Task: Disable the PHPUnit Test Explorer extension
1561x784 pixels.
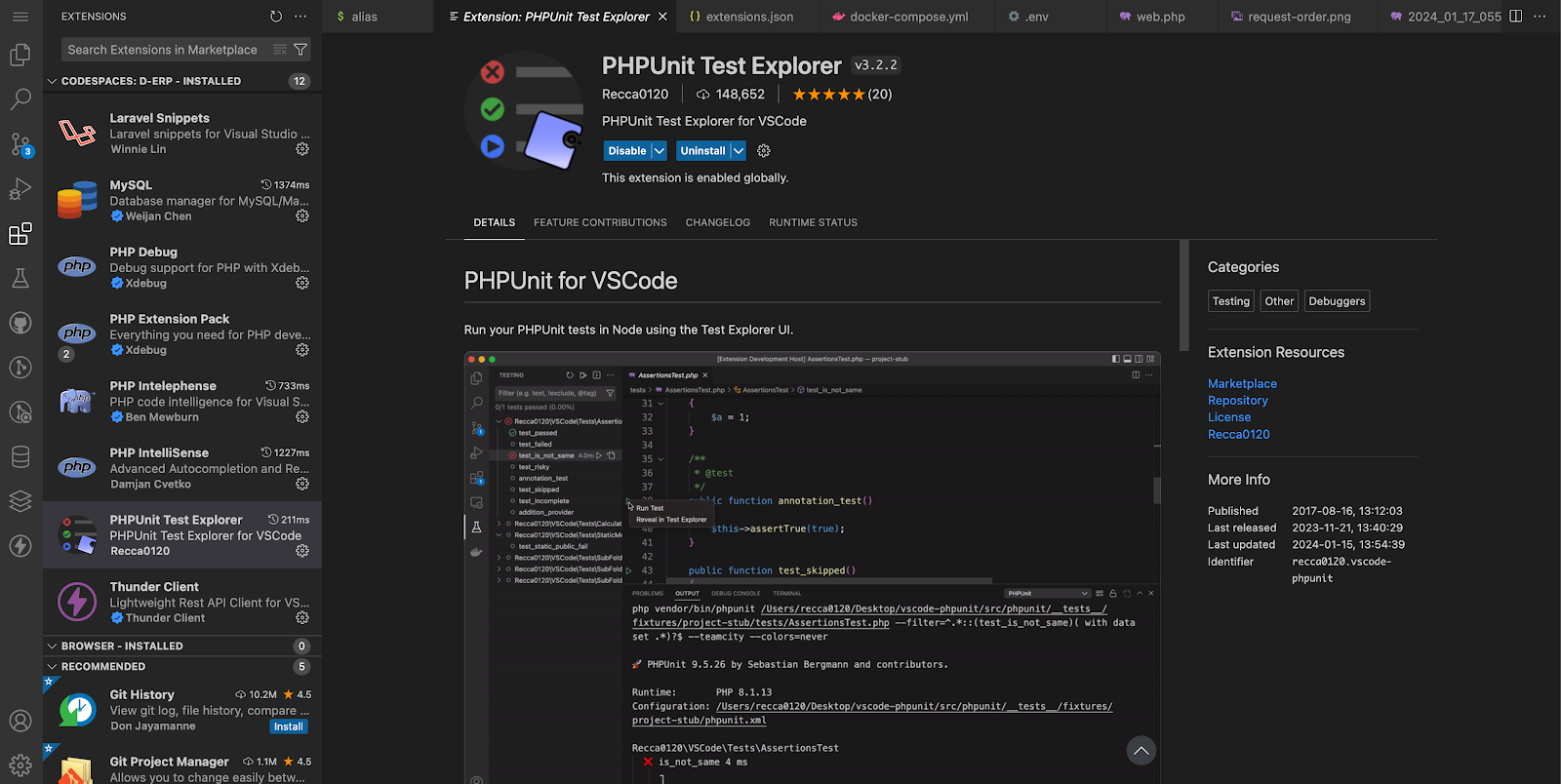Action: click(x=626, y=151)
